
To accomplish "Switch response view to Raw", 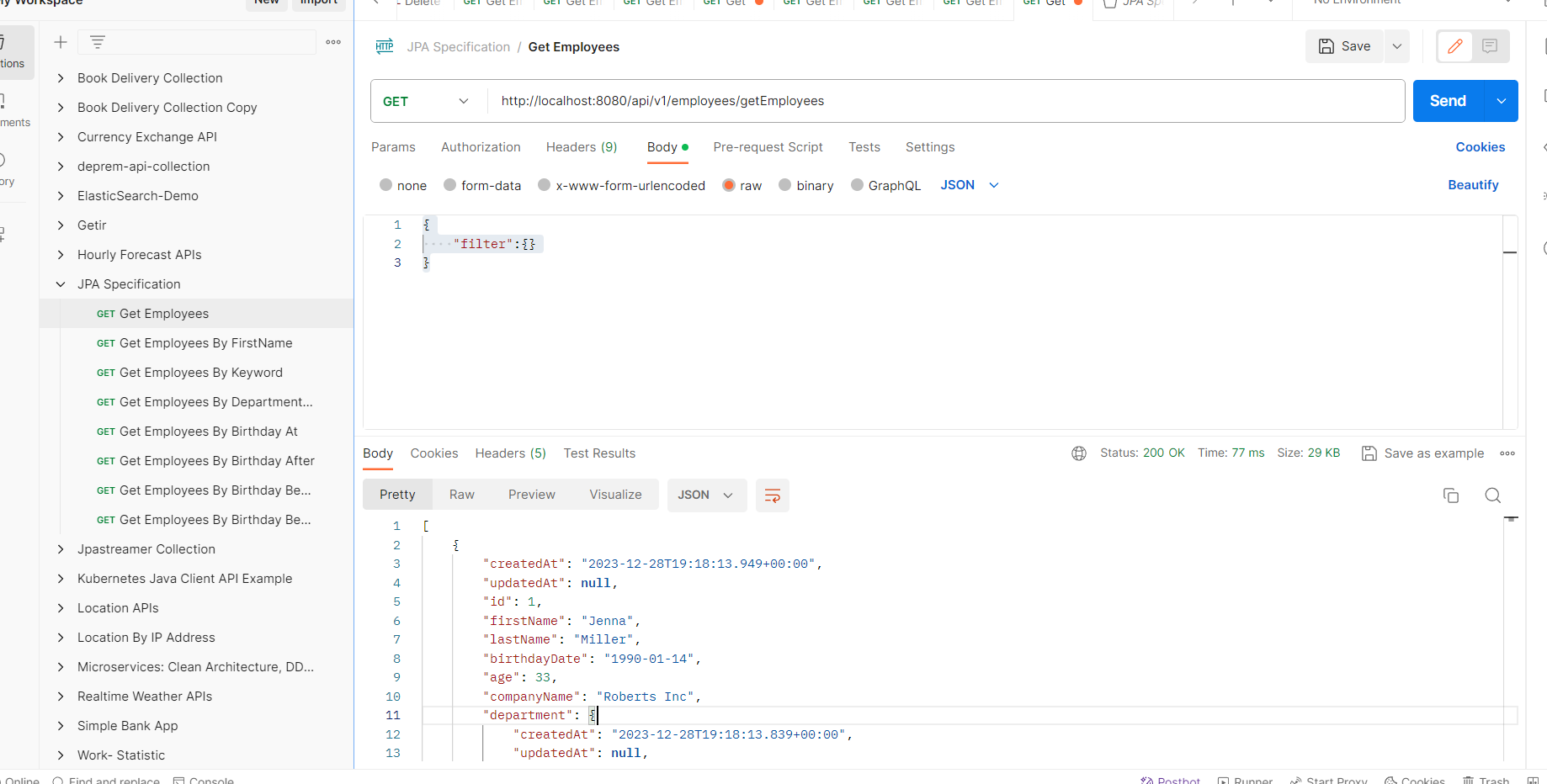I will click(462, 495).
